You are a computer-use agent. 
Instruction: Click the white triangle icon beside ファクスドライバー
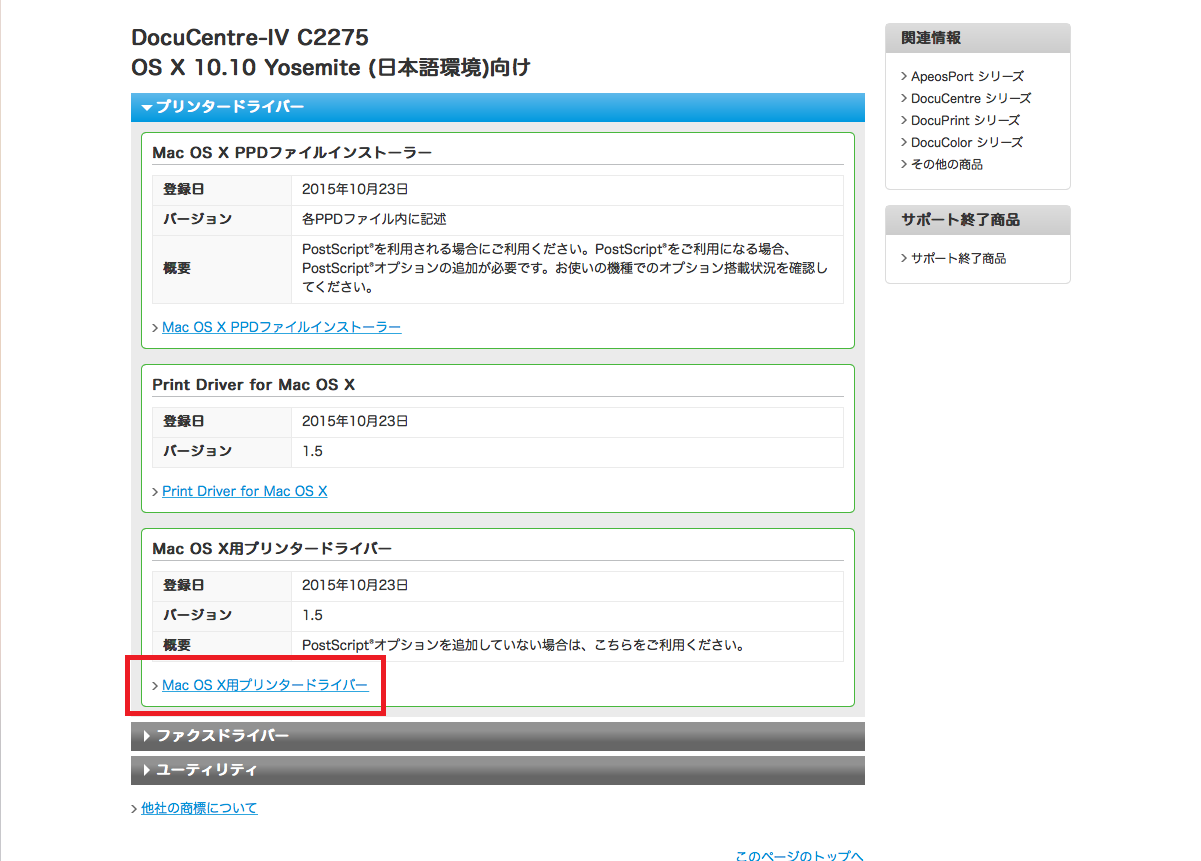click(x=147, y=736)
